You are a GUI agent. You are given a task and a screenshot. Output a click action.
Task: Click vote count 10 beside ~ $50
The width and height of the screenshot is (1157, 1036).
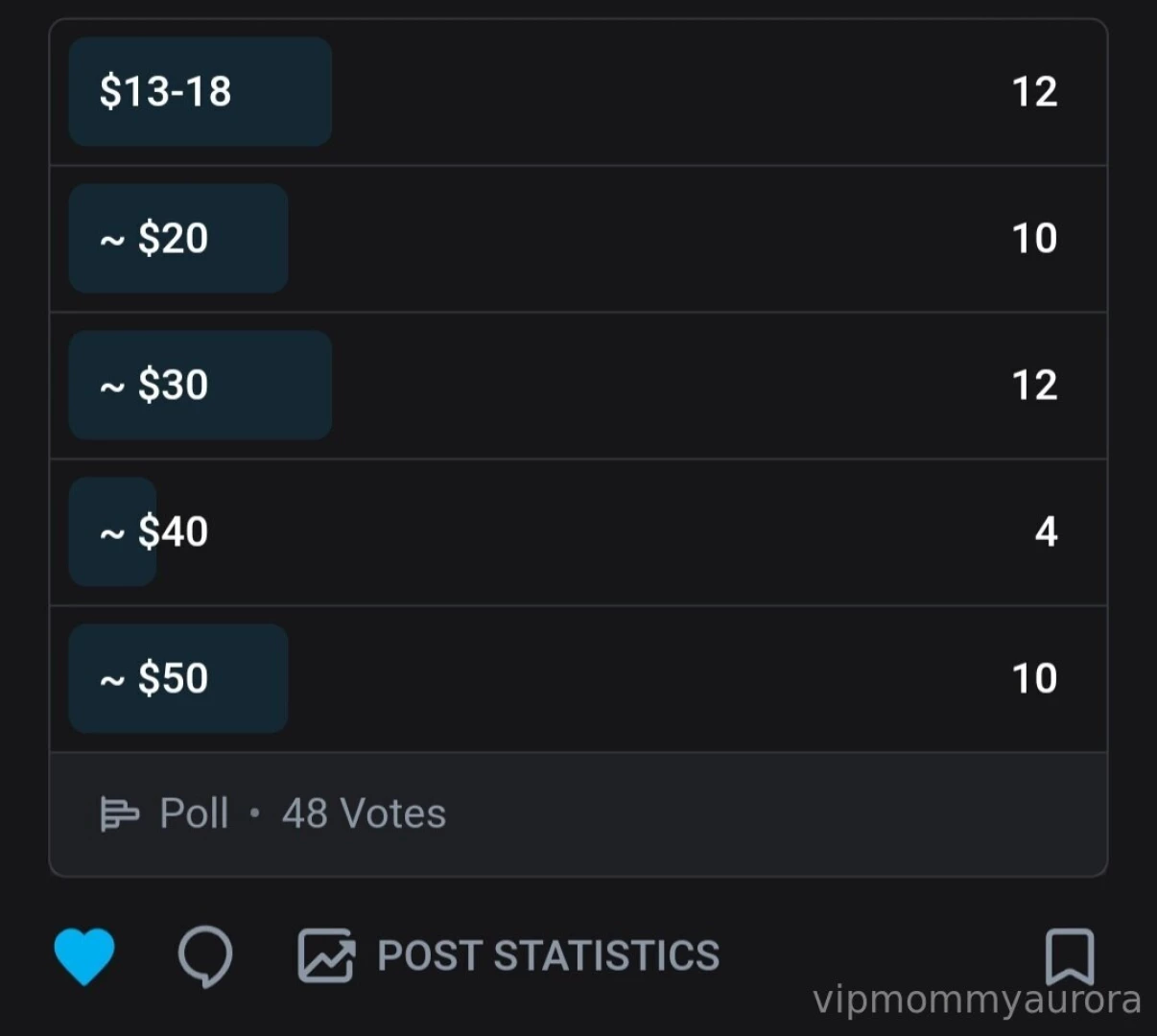pyautogui.click(x=1034, y=679)
